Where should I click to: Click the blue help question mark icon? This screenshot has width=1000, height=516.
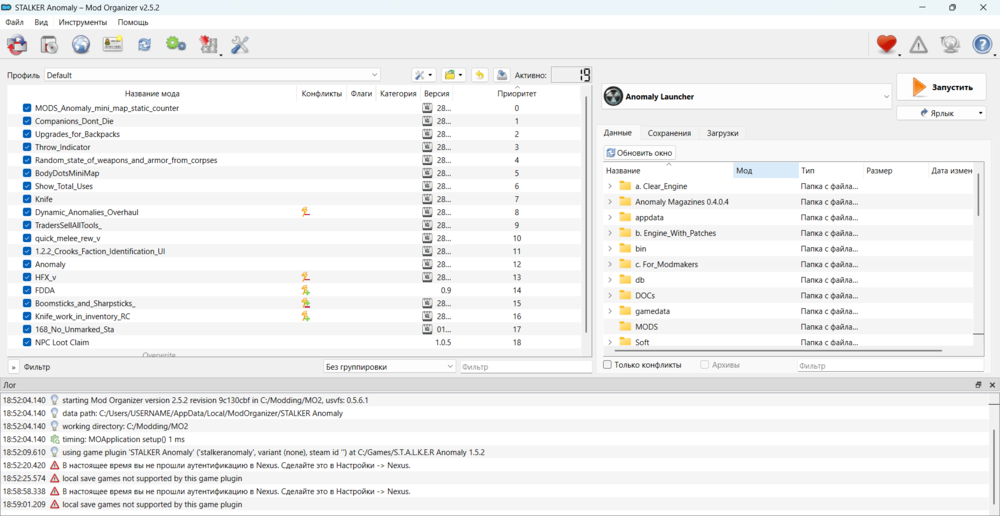click(x=982, y=44)
